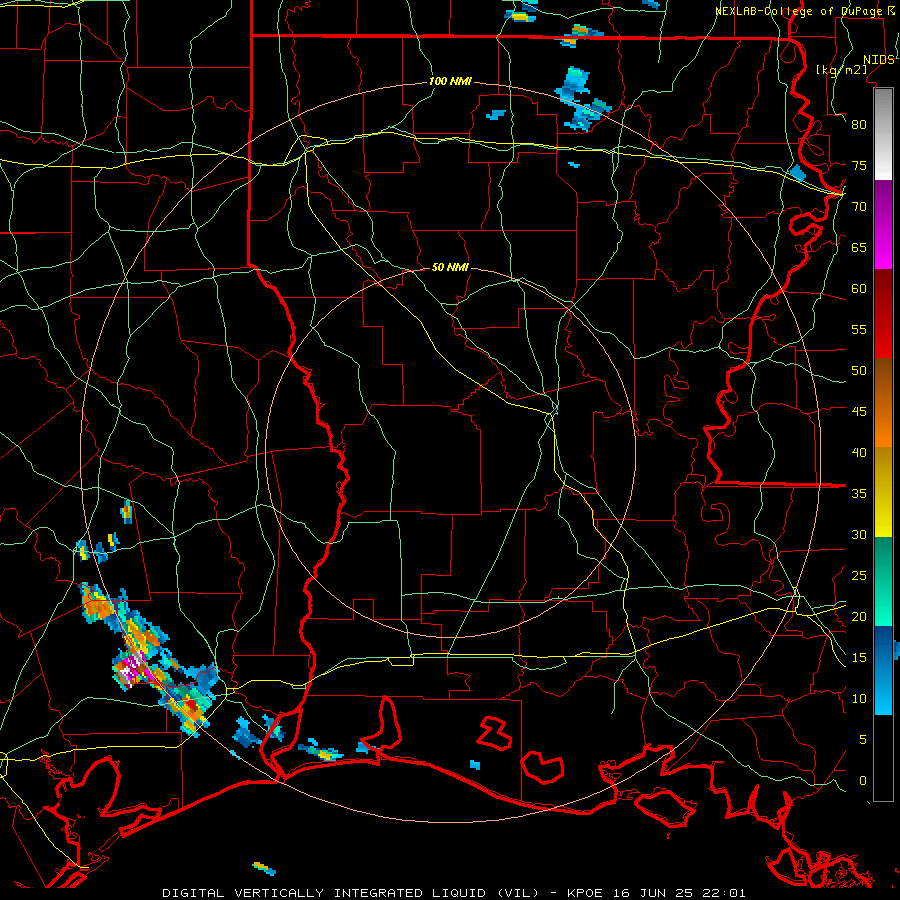Click the 10 value on the color scale
Image resolution: width=900 pixels, height=900 pixels.
(x=859, y=699)
